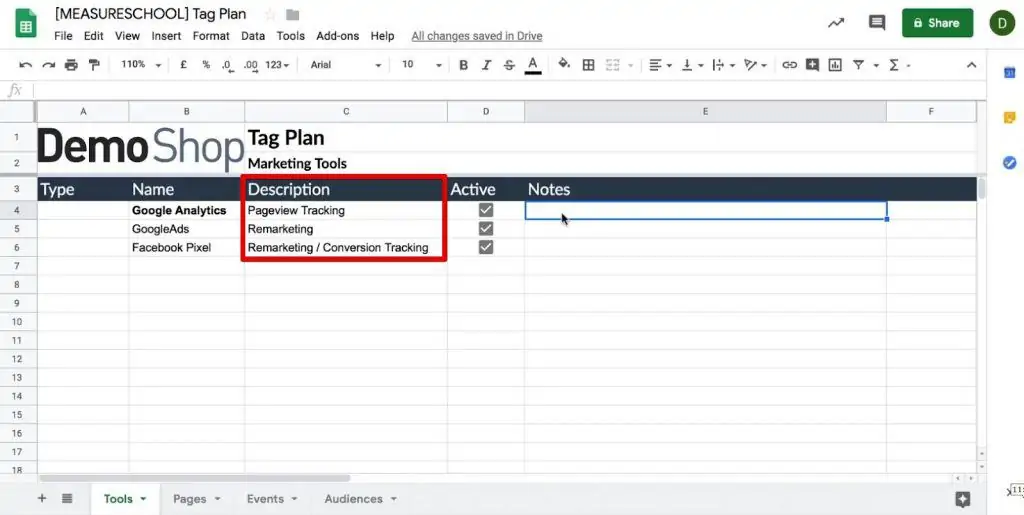
Task: Uncheck Active for Facebook Pixel row
Action: (x=485, y=247)
